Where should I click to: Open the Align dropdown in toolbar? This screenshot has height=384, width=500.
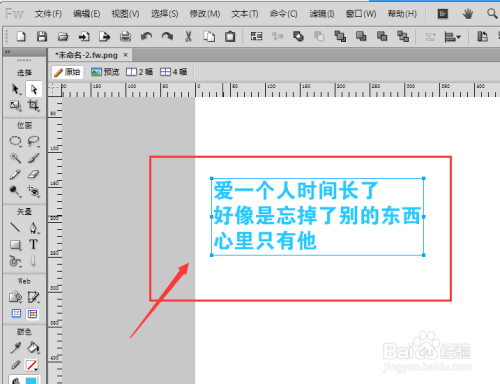[452, 37]
